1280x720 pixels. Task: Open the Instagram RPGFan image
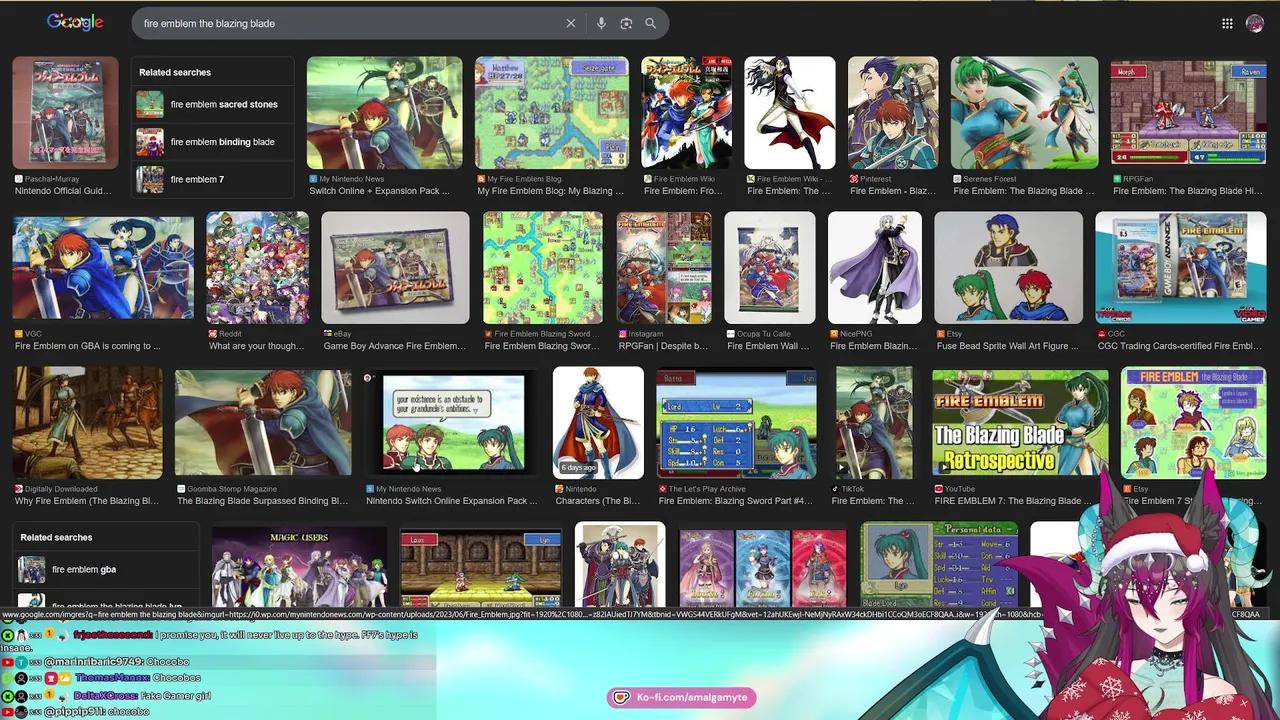click(664, 268)
